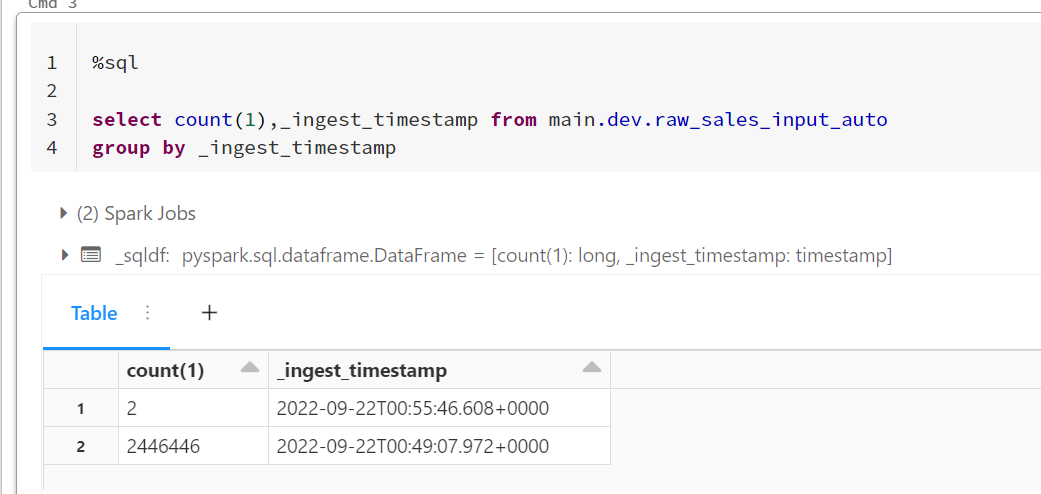Click the table name main.dev.raw_sales_input_auto
The width and height of the screenshot is (1041, 494).
tap(717, 119)
